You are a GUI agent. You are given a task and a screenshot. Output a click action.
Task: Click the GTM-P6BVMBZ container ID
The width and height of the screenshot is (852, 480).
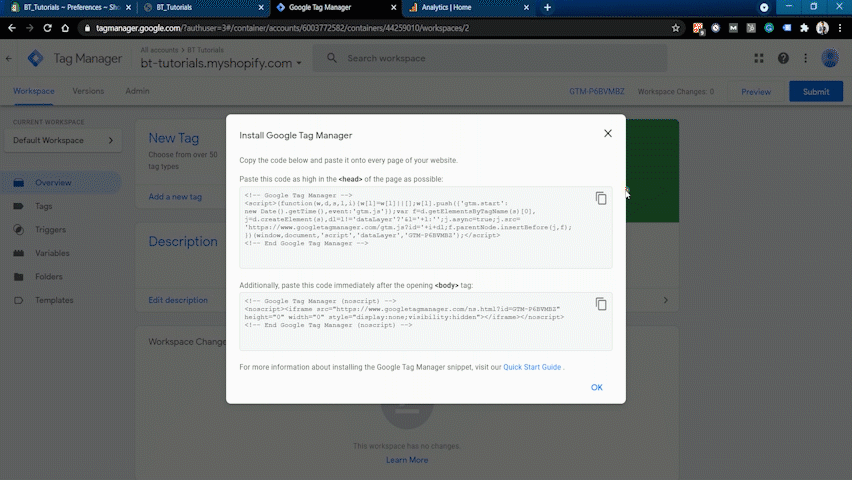pyautogui.click(x=597, y=91)
